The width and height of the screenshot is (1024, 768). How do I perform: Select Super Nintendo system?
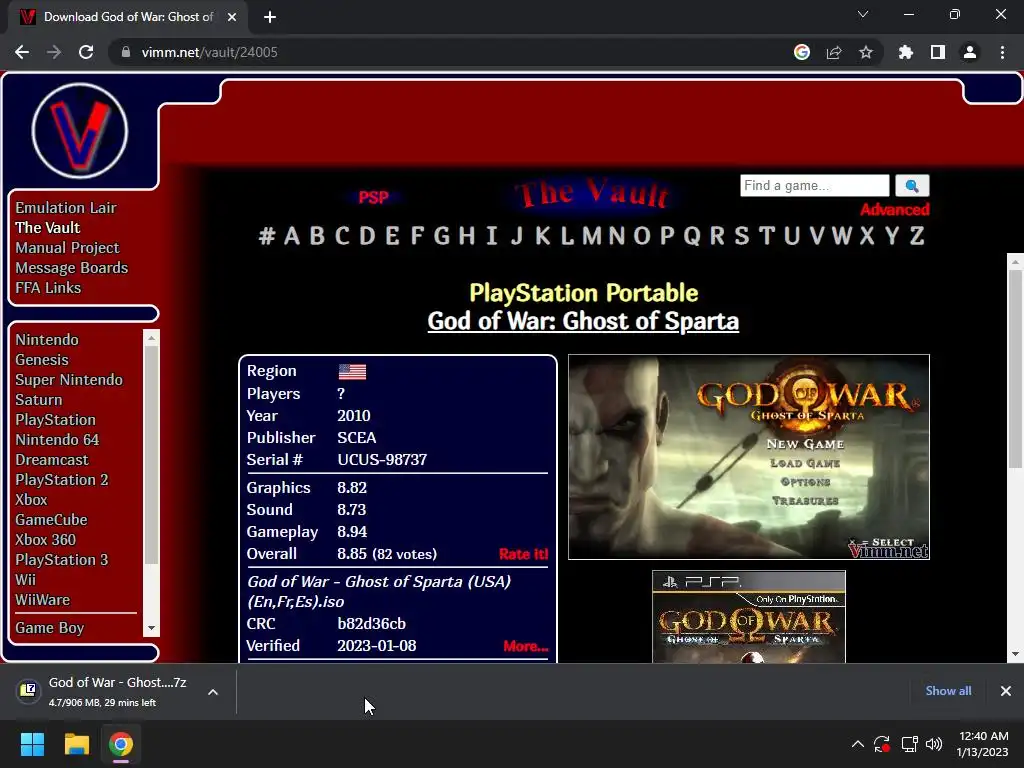(x=69, y=379)
